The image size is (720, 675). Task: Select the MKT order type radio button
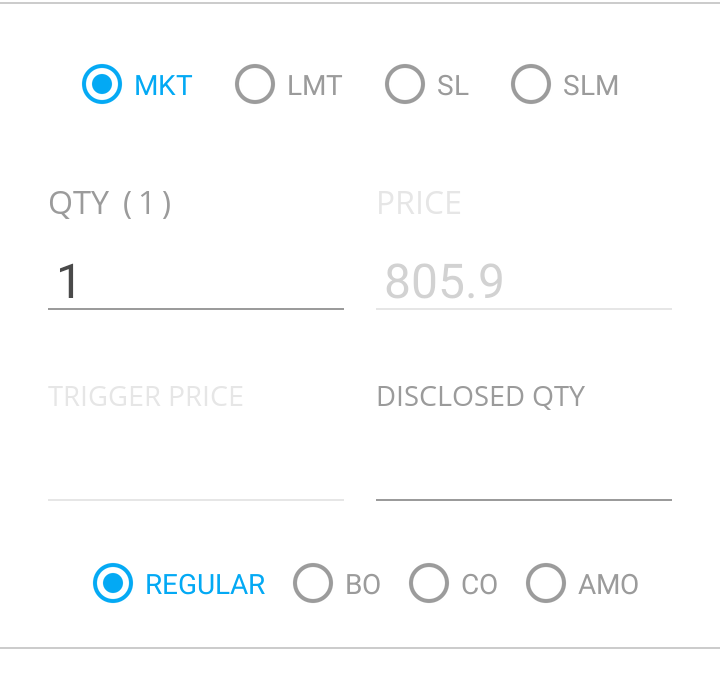pyautogui.click(x=102, y=84)
